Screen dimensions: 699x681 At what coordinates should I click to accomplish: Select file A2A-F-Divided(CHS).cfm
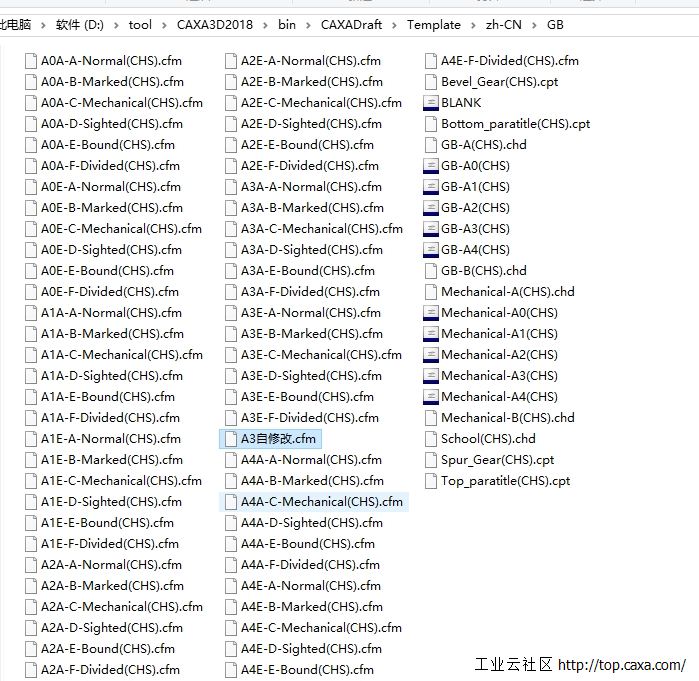coord(103,670)
